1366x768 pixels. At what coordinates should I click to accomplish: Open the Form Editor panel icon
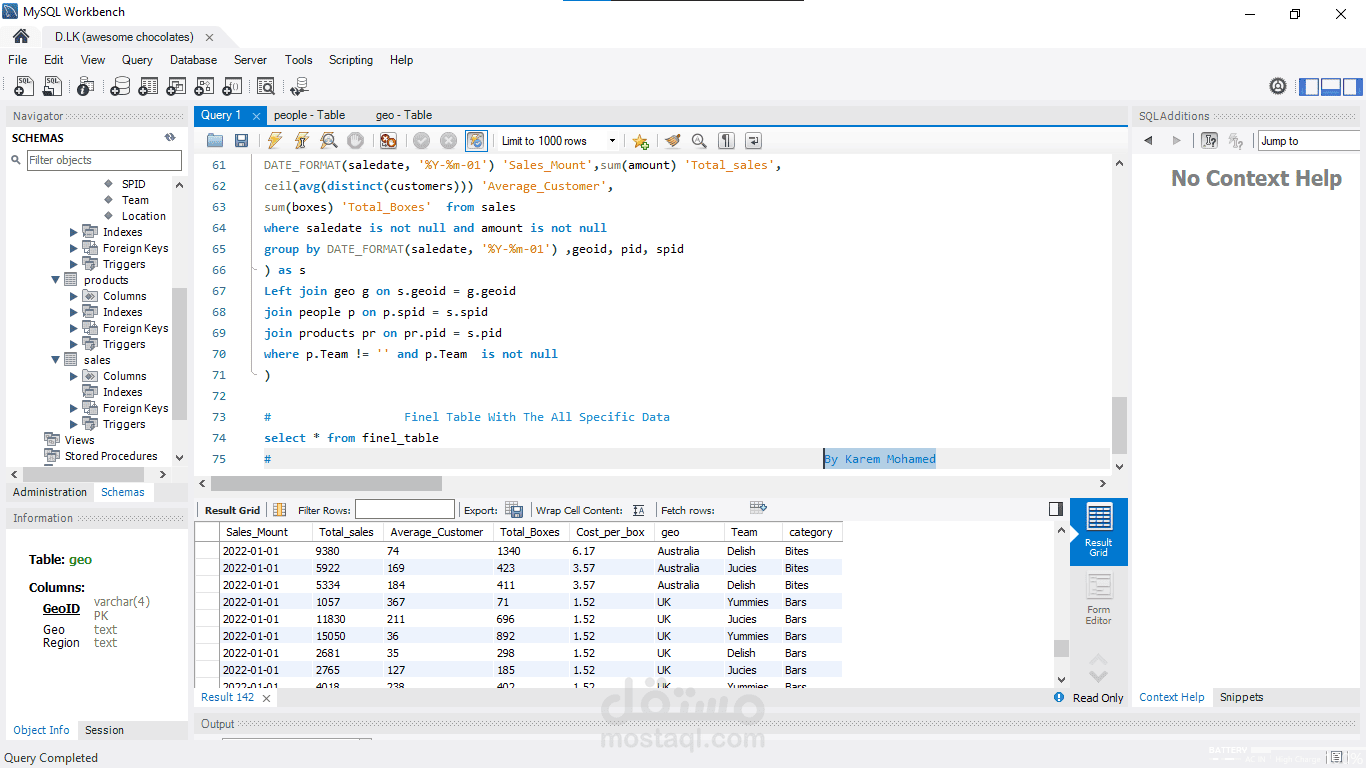[1098, 600]
